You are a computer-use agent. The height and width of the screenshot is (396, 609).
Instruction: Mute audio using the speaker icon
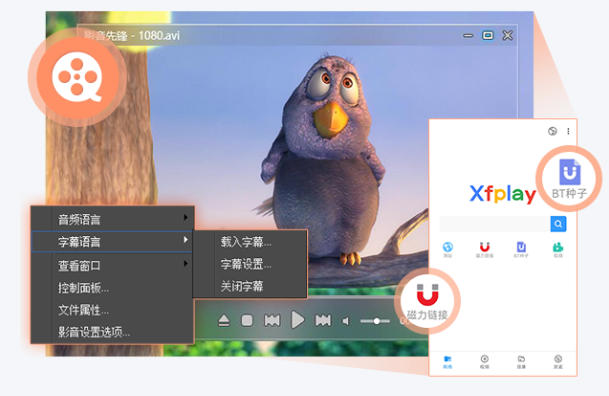(x=345, y=321)
